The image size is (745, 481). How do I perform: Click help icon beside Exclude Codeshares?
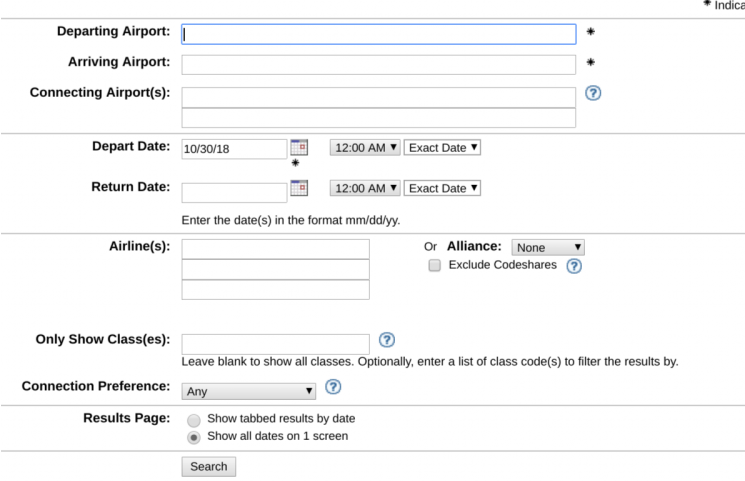(574, 266)
